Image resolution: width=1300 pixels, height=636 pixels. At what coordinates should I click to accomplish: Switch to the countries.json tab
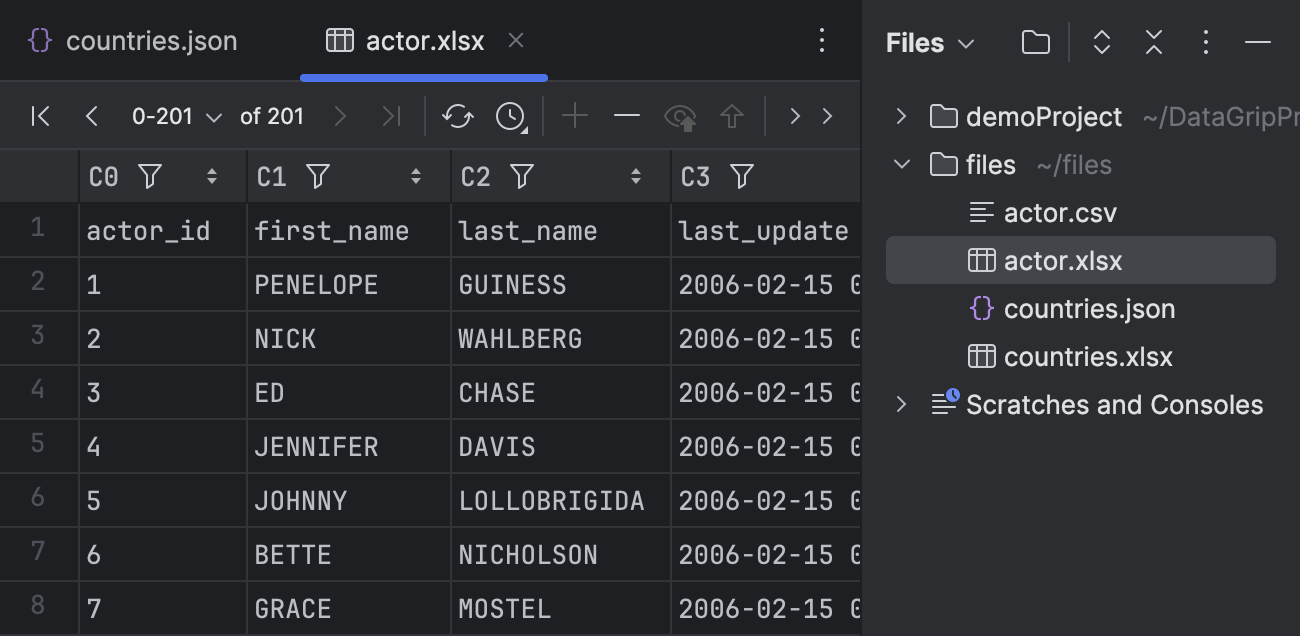(133, 41)
